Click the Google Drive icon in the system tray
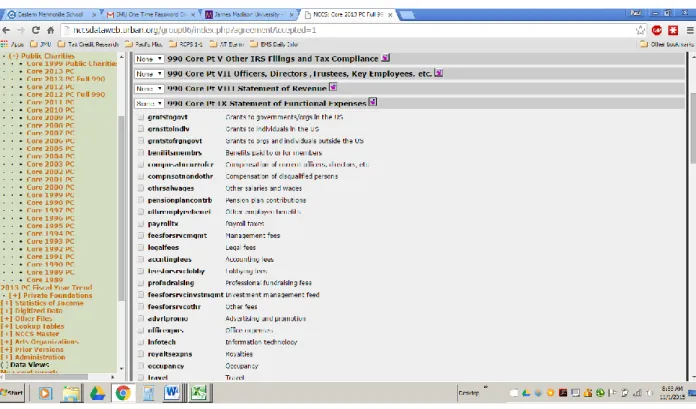Screen dimensions: 696x409 click(526, 393)
